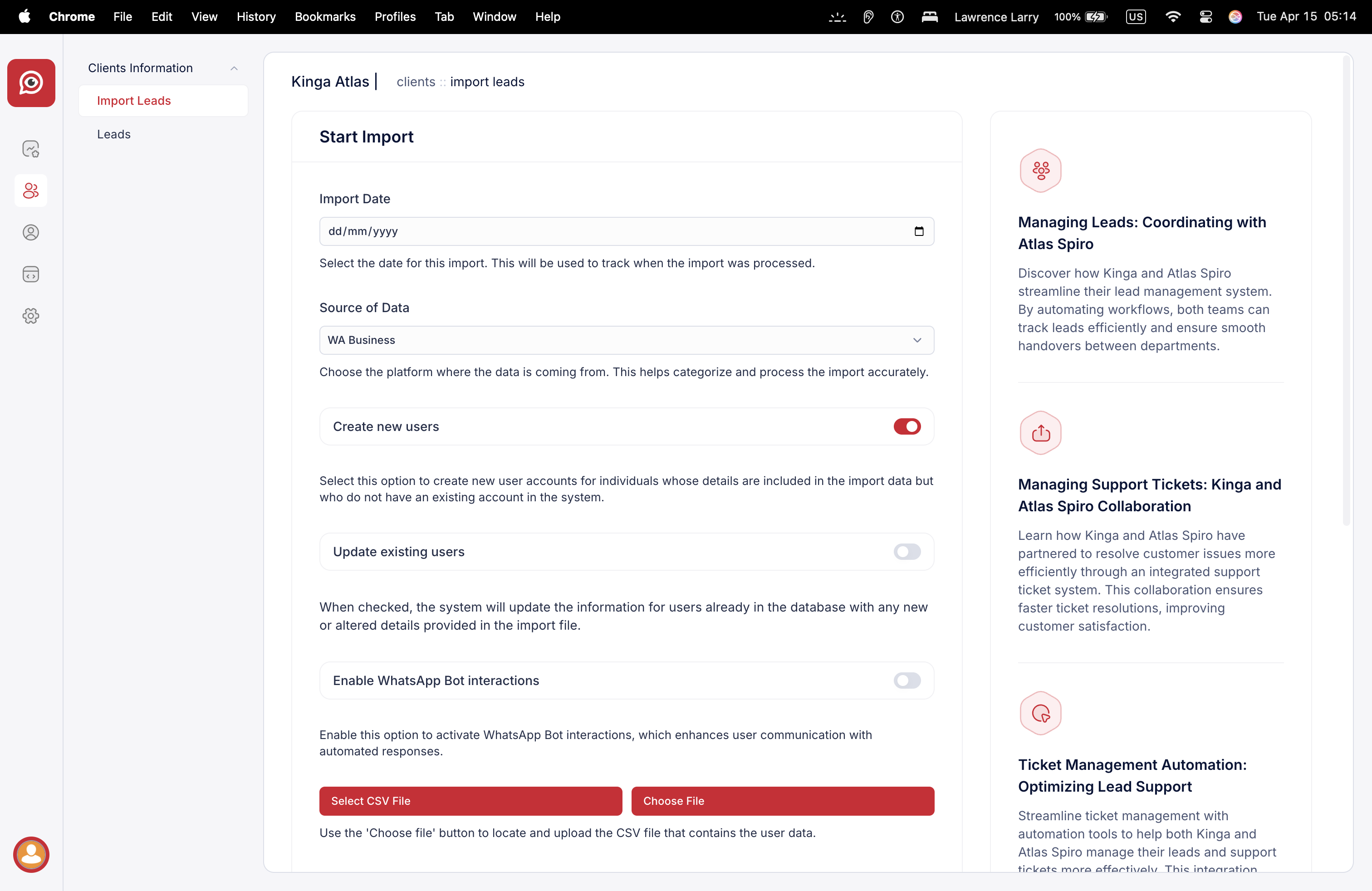Open the calendar picker icon in Import Date
The image size is (1372, 891).
919,231
